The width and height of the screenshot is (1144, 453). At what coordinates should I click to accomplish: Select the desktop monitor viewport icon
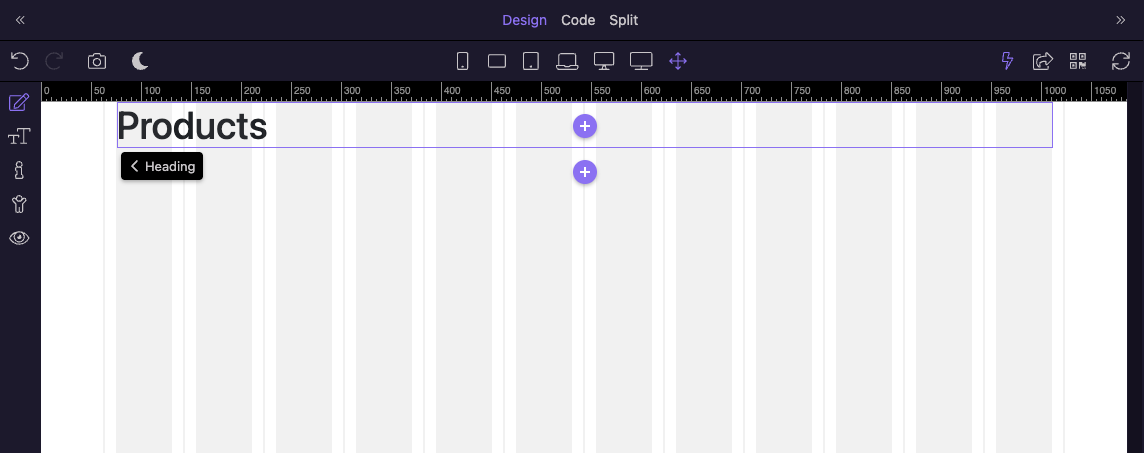(x=603, y=61)
